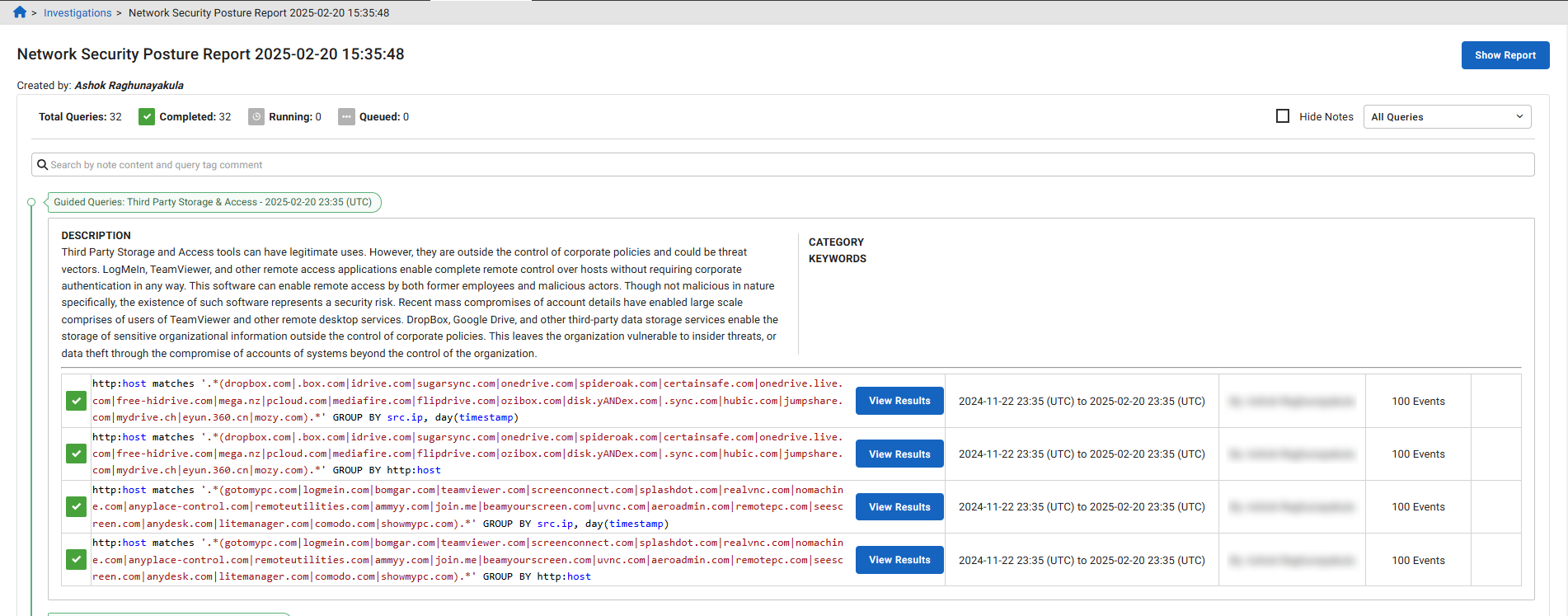The width and height of the screenshot is (1568, 616).
Task: Click Total Queries count 32
Action: [x=115, y=117]
